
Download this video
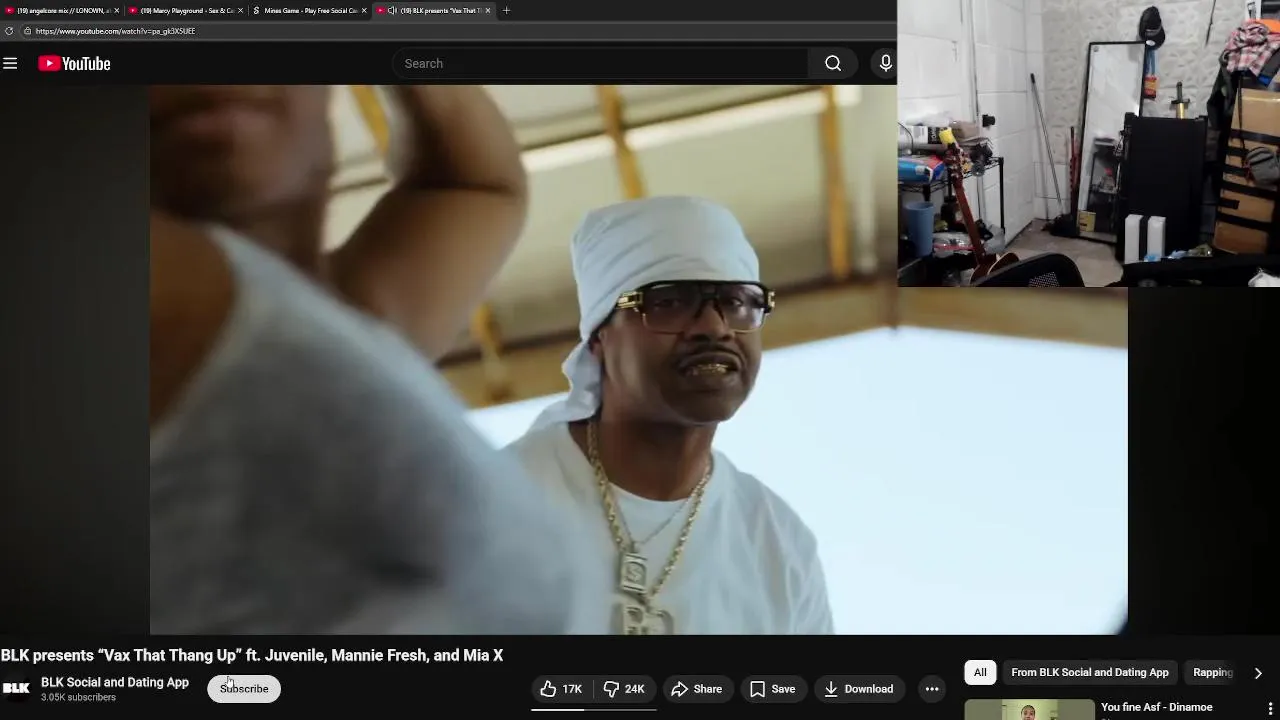pos(858,689)
